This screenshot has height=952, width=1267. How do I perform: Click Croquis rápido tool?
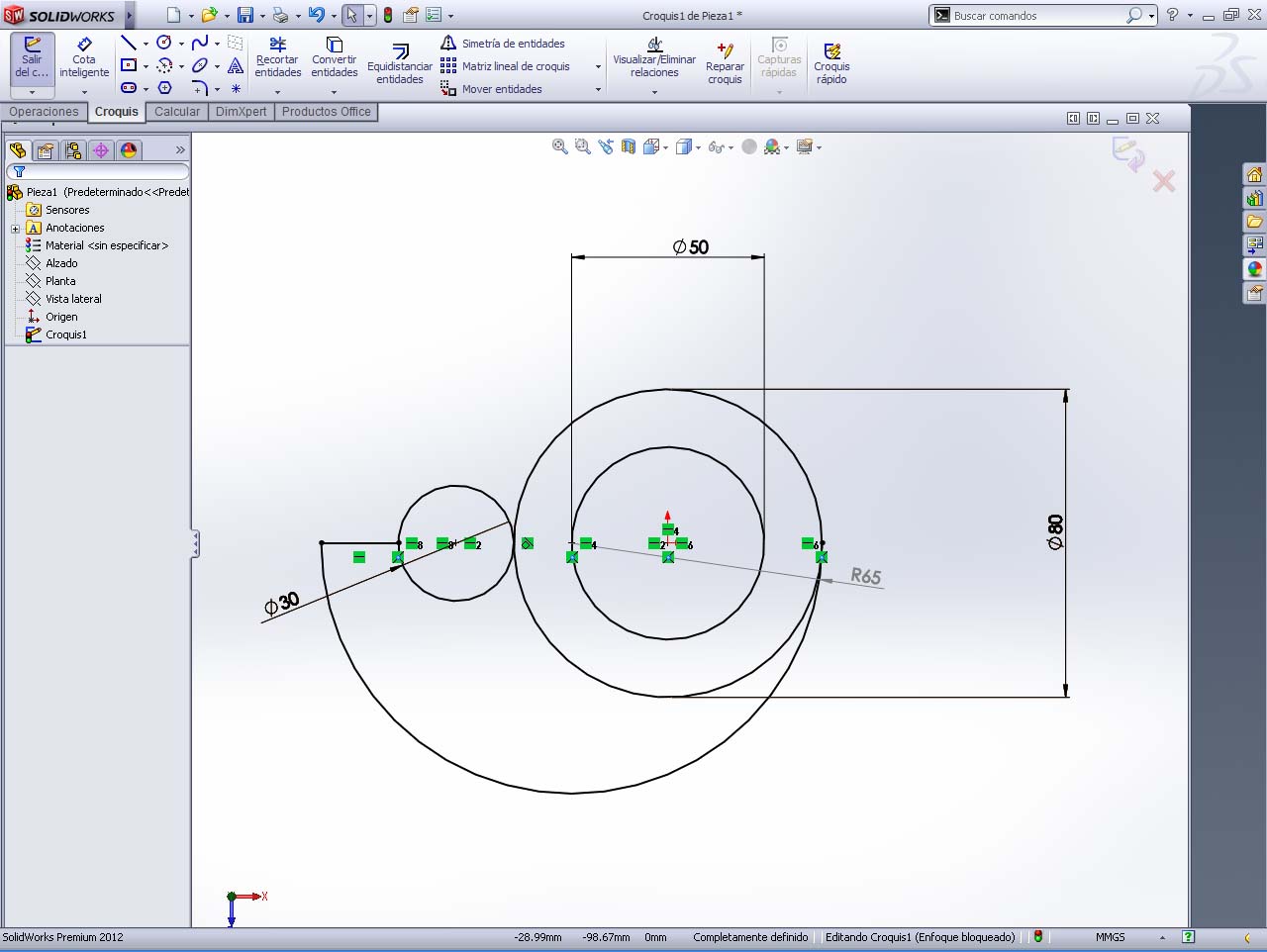click(x=831, y=64)
